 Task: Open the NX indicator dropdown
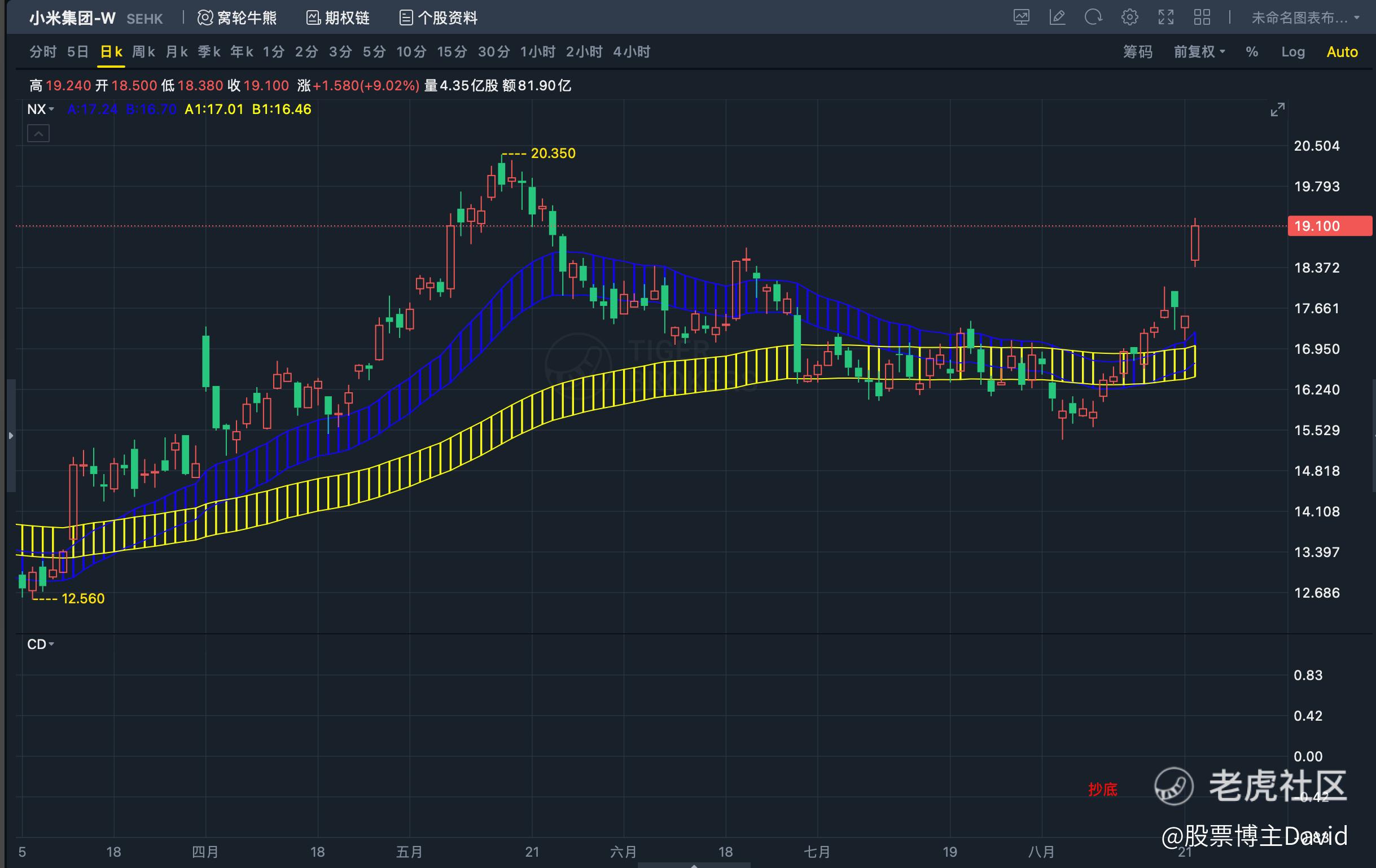41,109
